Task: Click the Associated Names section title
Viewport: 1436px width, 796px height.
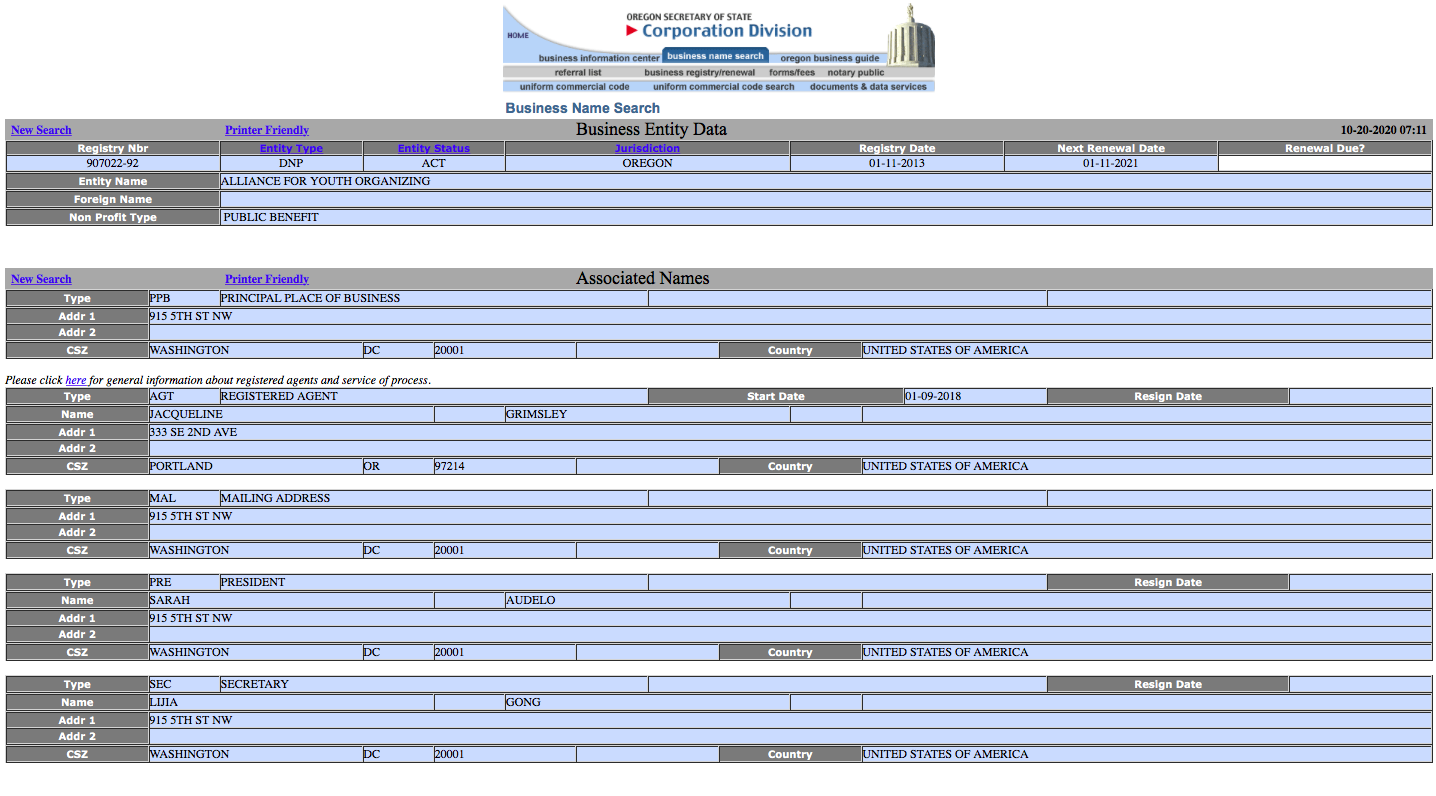Action: (643, 278)
